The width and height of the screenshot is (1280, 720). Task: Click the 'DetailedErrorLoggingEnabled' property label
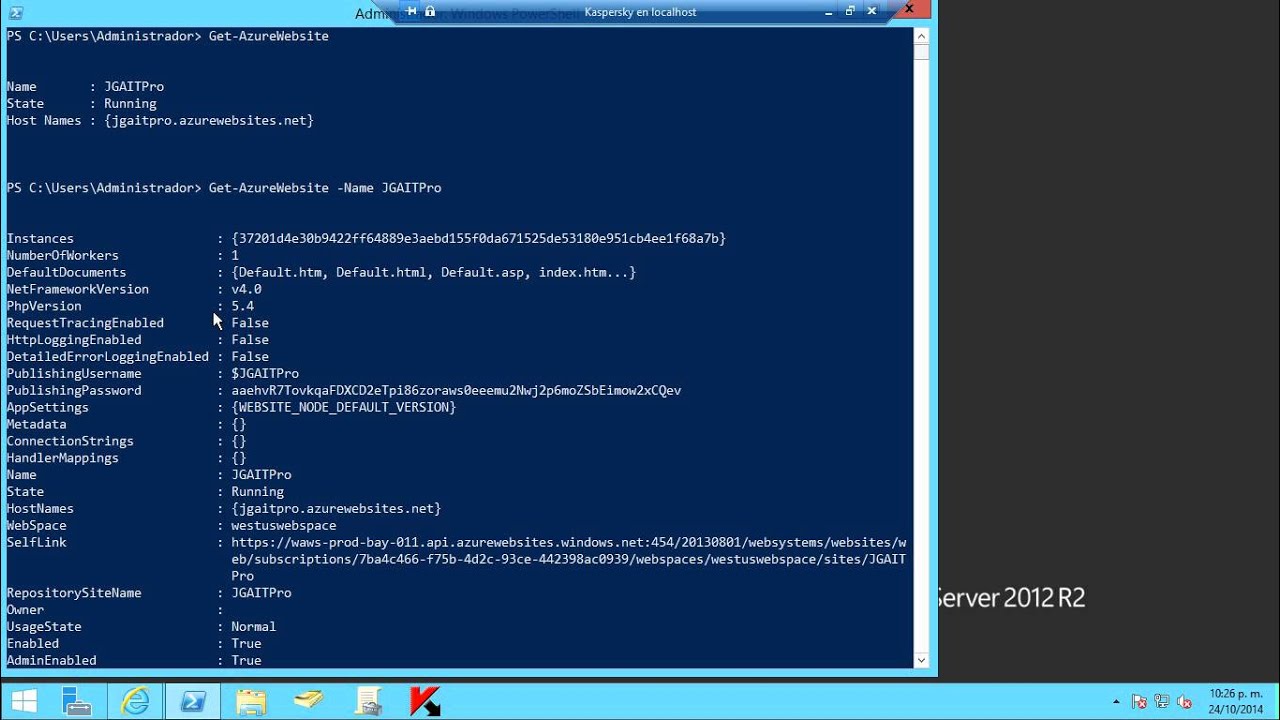click(108, 356)
